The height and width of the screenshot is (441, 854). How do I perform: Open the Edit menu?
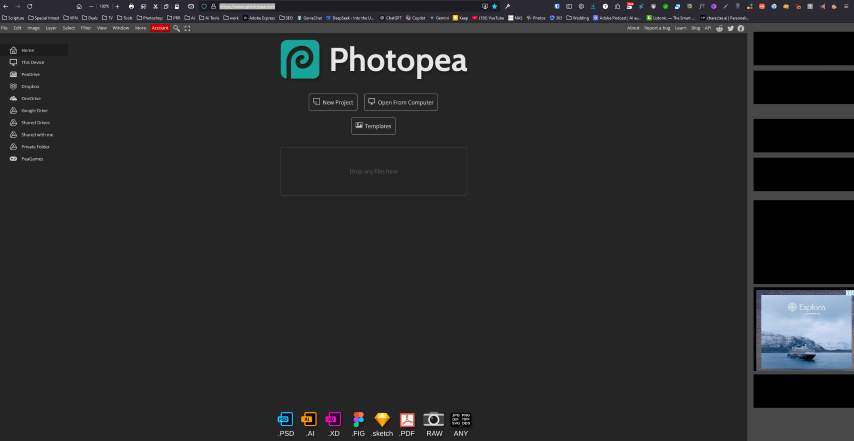pos(17,28)
